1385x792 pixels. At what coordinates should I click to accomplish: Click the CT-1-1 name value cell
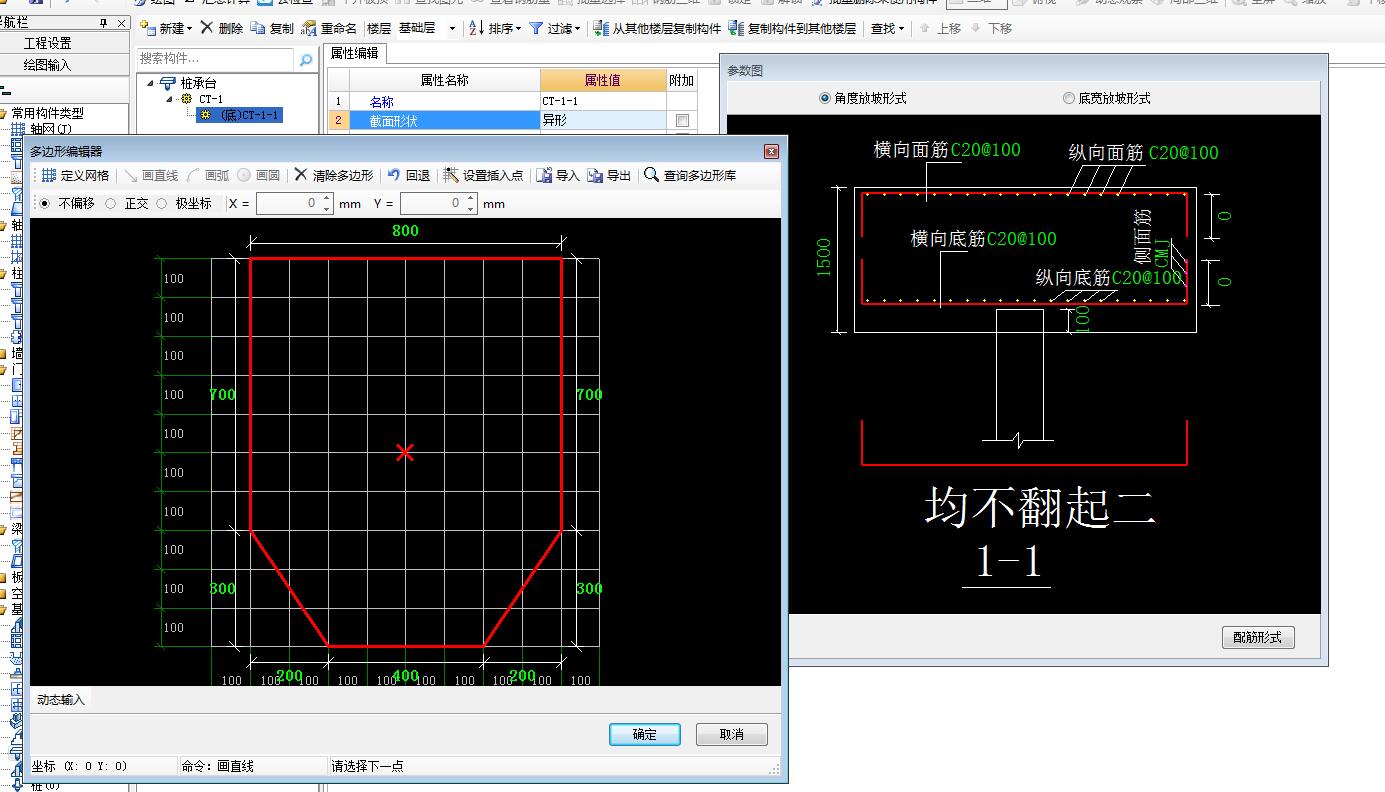[603, 101]
